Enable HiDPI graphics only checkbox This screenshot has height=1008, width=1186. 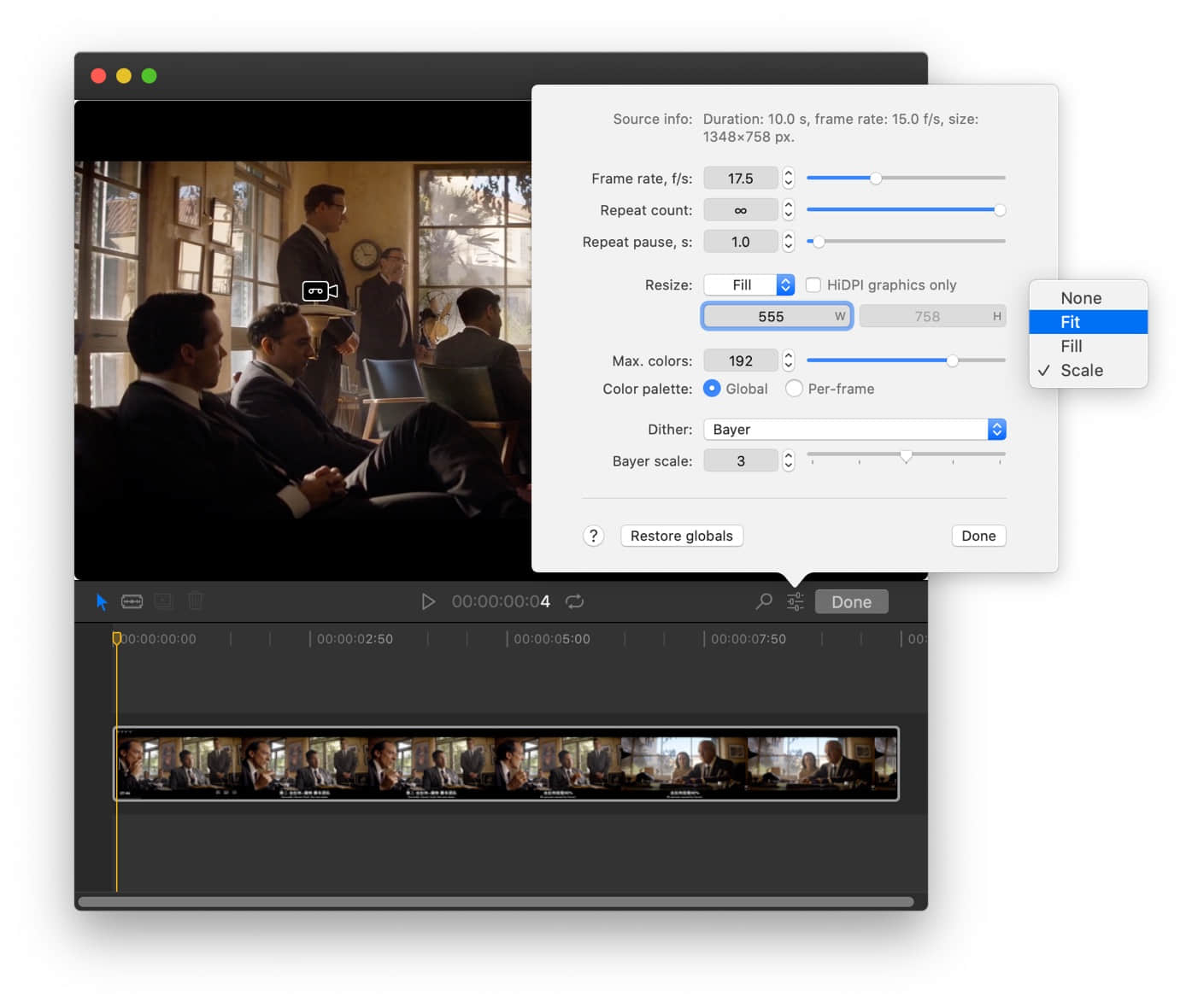(813, 284)
